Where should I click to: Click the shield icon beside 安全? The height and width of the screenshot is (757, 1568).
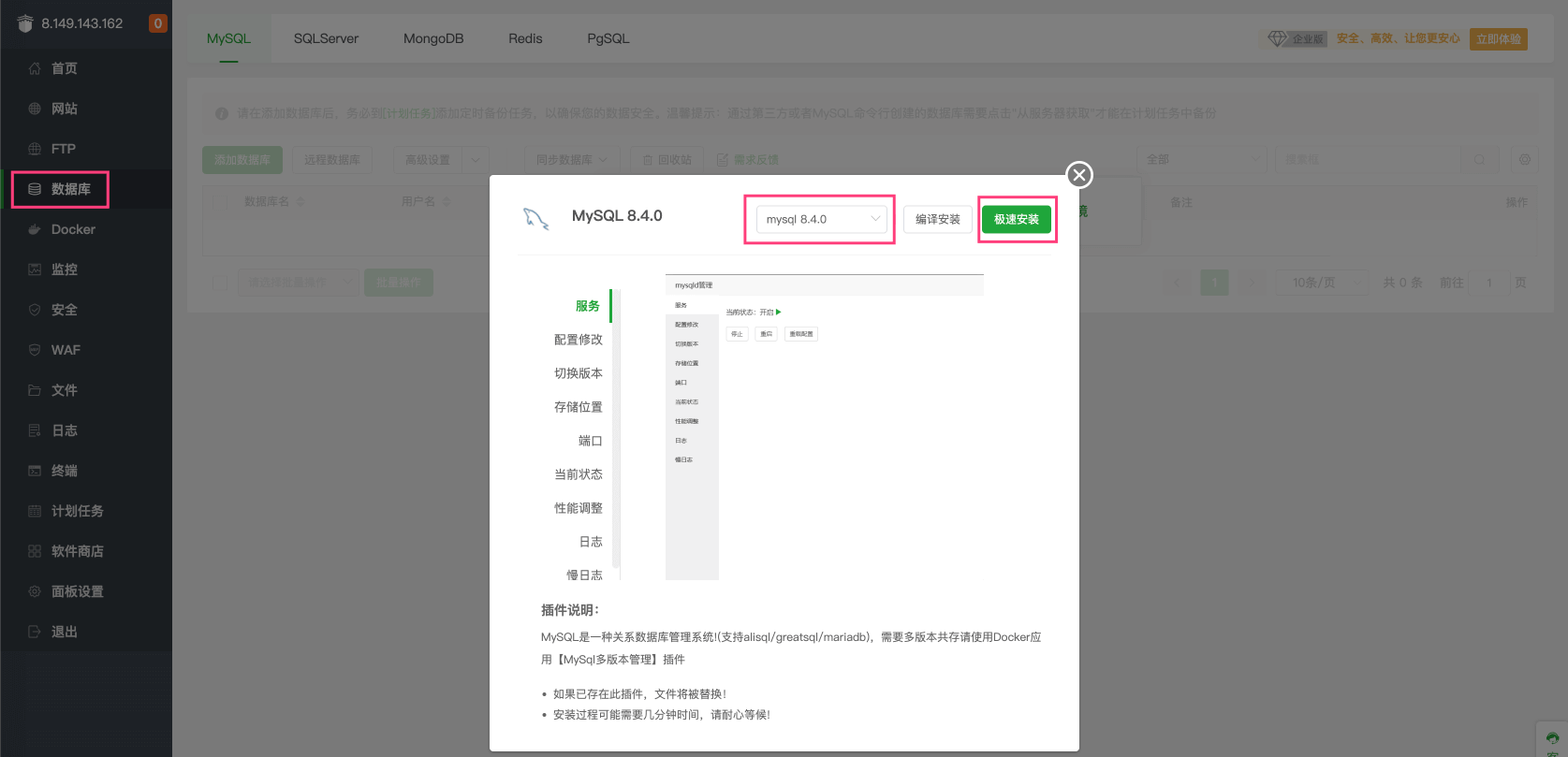coord(35,310)
